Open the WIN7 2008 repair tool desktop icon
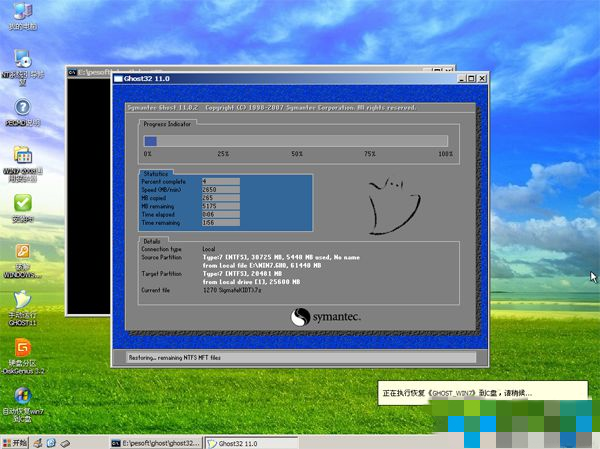This screenshot has width=600, height=449. pos(22,157)
